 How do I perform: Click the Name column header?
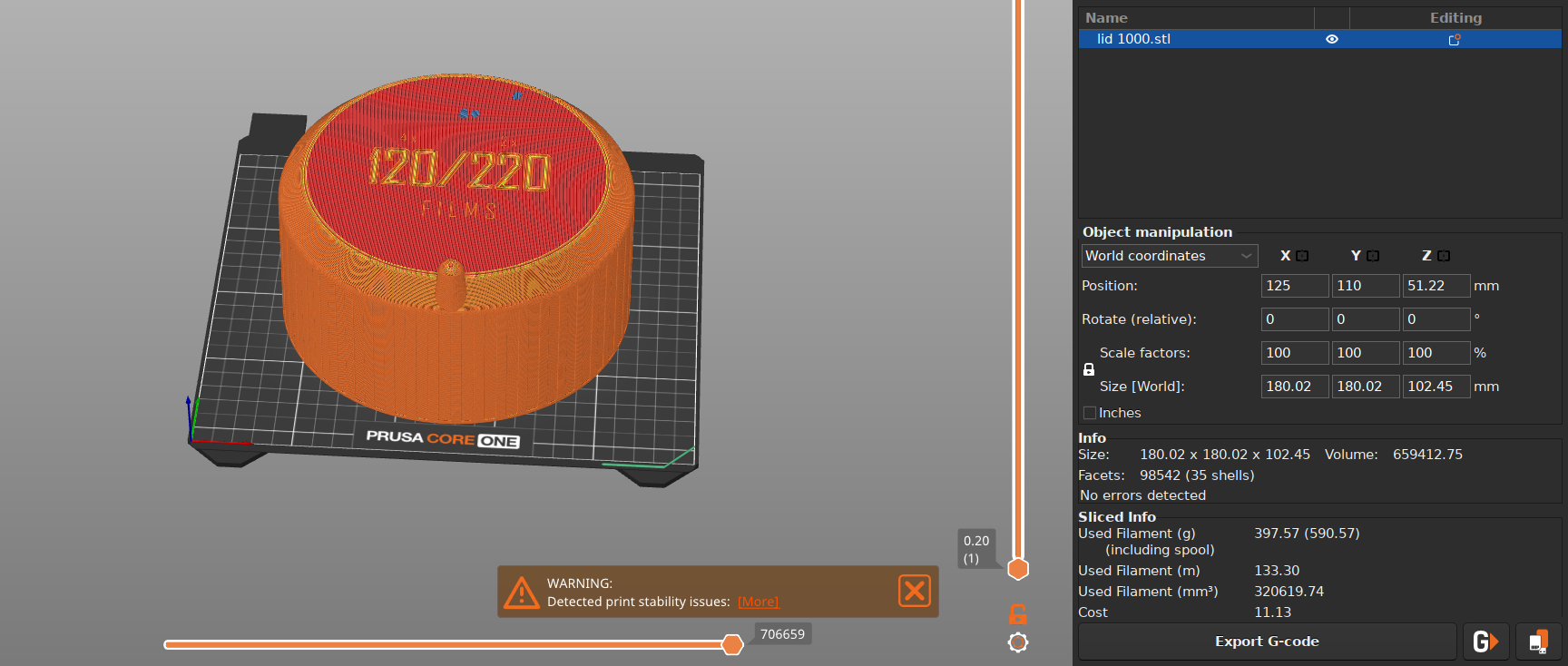[1106, 18]
